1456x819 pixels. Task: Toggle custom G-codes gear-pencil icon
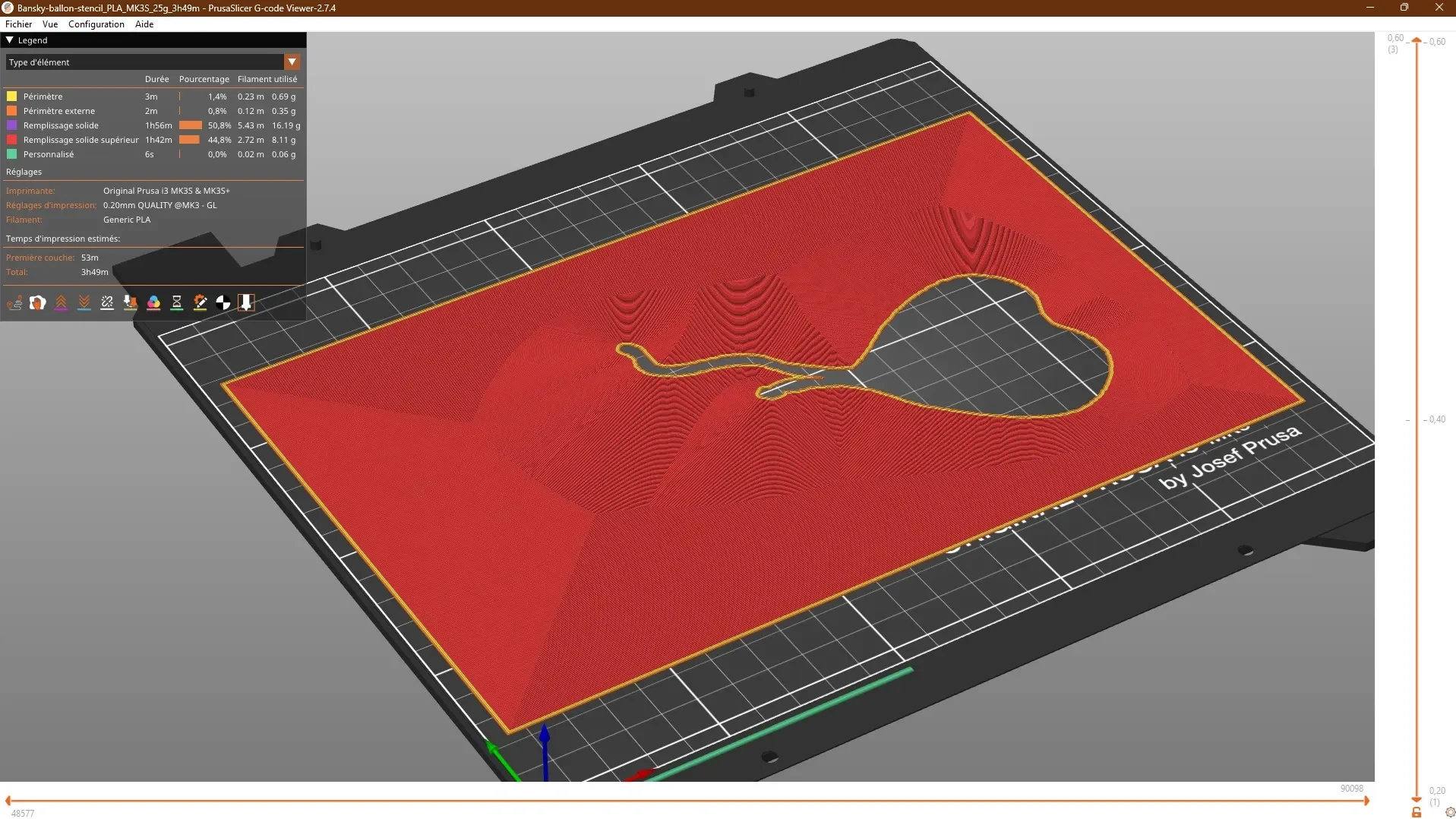(x=200, y=303)
